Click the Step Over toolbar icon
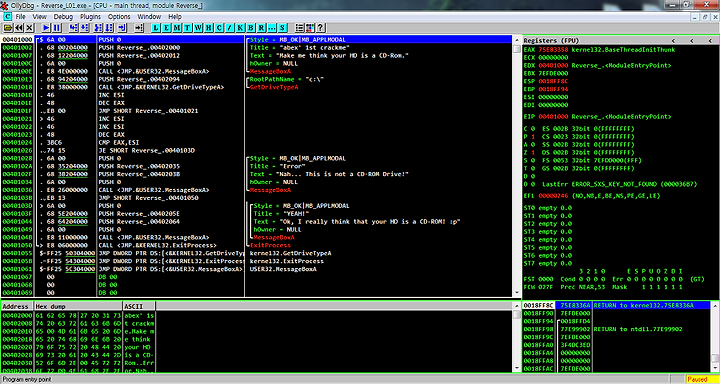The image size is (720, 384). [x=84, y=28]
